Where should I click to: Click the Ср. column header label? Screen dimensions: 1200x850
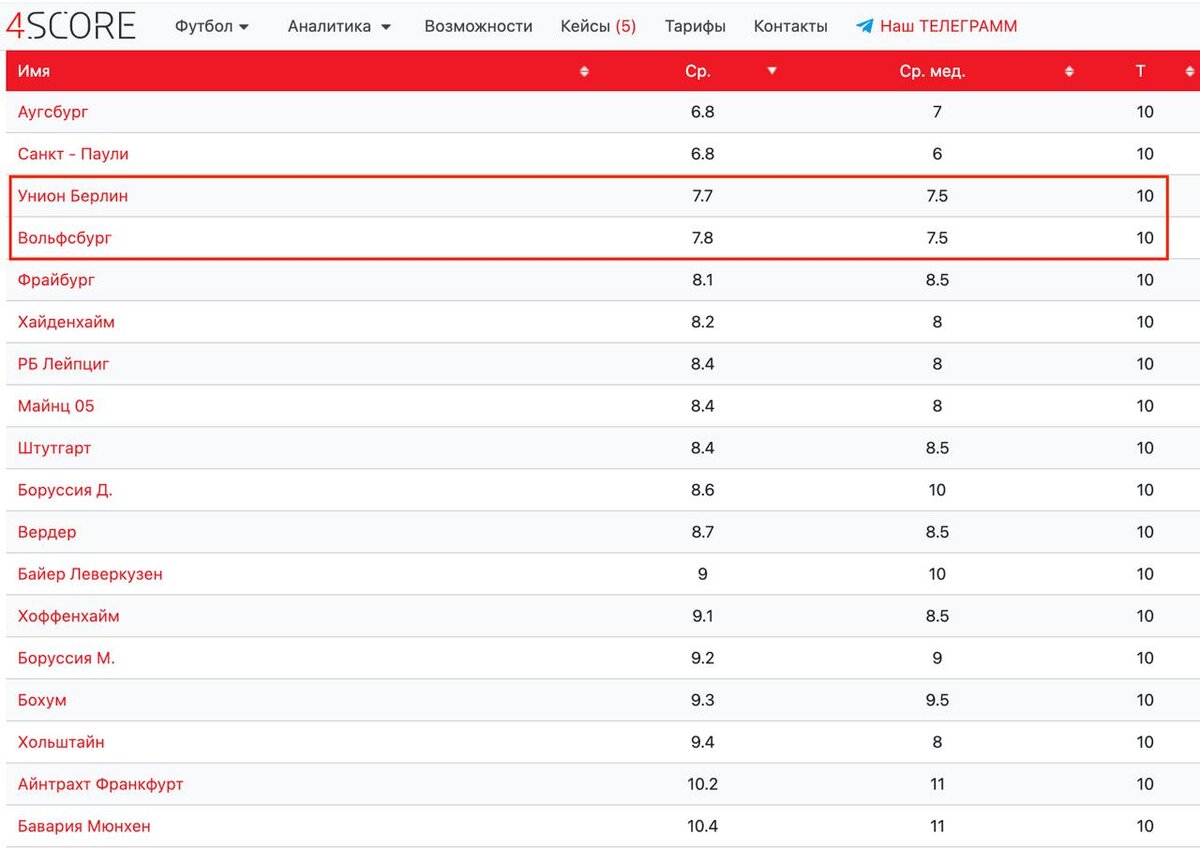click(x=698, y=72)
